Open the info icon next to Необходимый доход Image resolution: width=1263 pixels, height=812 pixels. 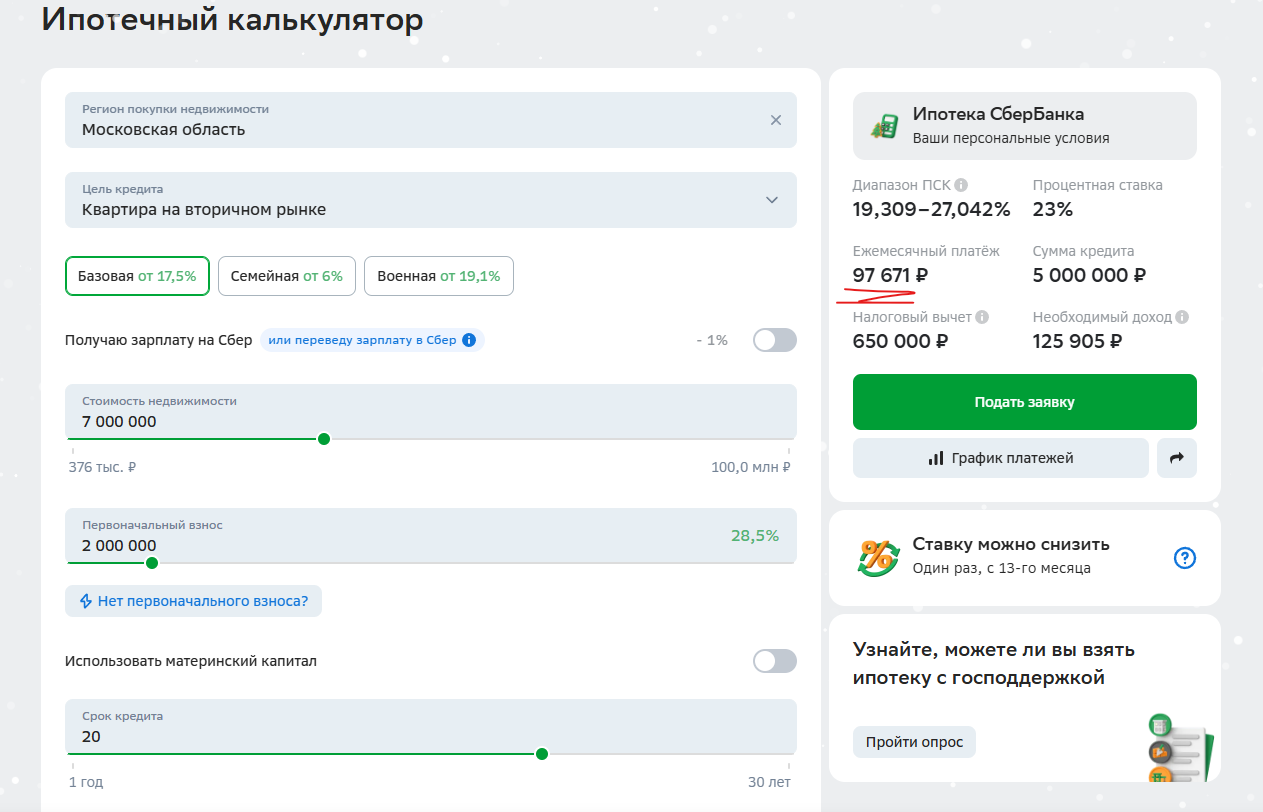pyautogui.click(x=1182, y=317)
